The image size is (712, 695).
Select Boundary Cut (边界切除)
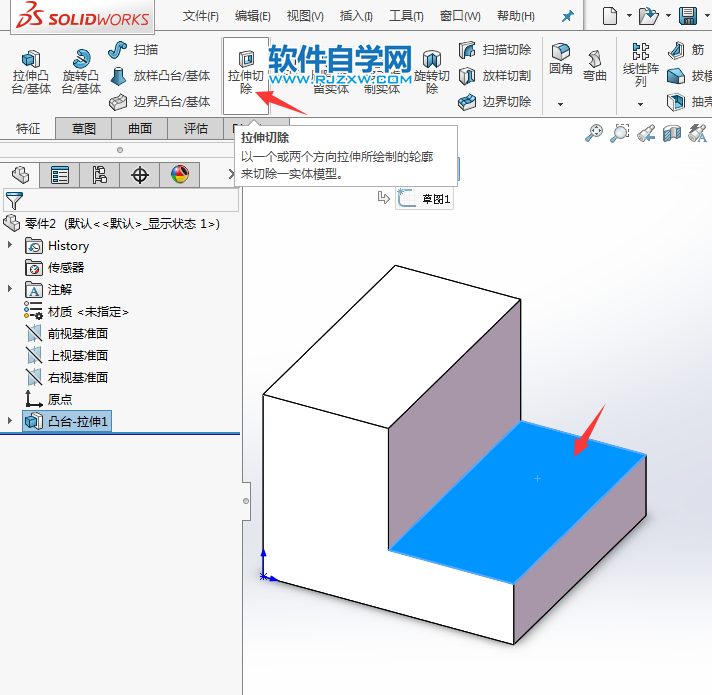click(x=494, y=102)
